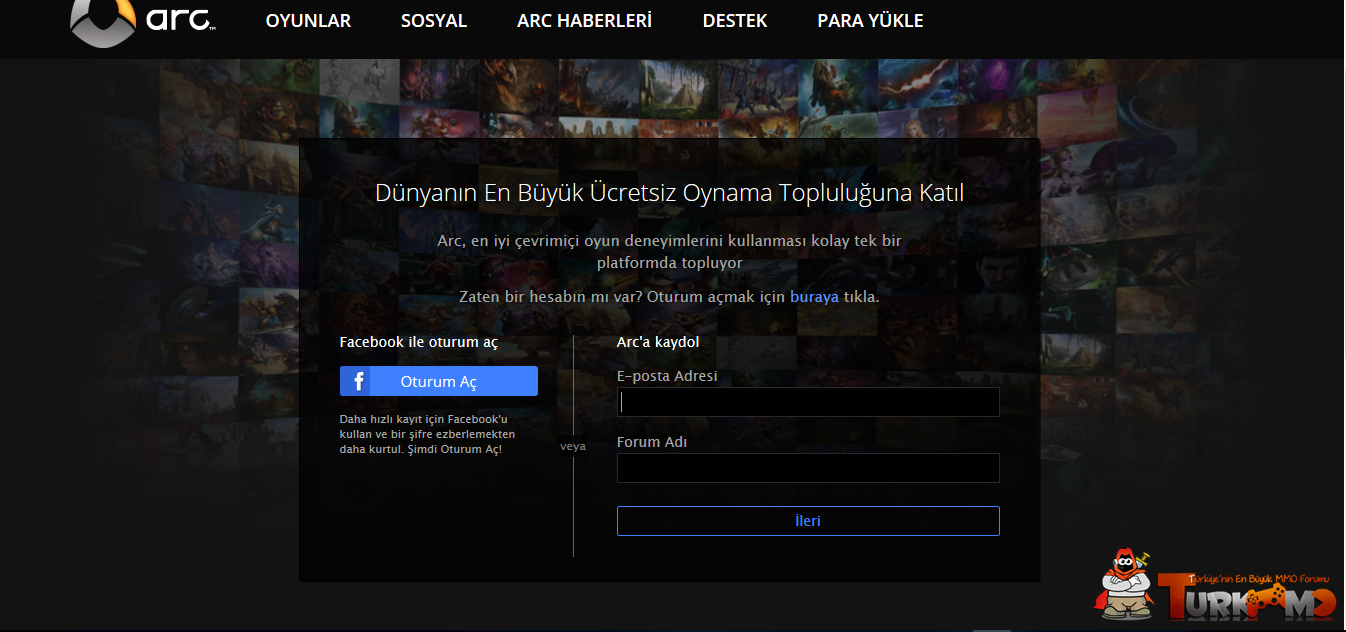This screenshot has height=632, width=1346.
Task: Follow the 'buraya' login link
Action: pyautogui.click(x=814, y=297)
